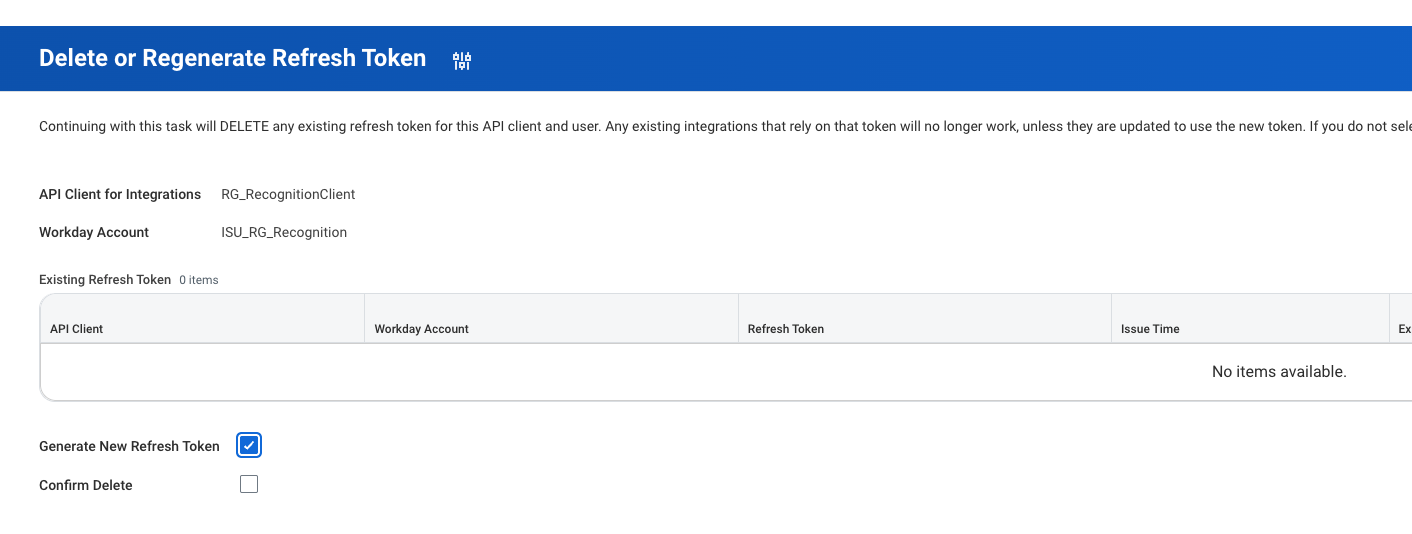Open the related actions icon beside the title

pyautogui.click(x=461, y=61)
